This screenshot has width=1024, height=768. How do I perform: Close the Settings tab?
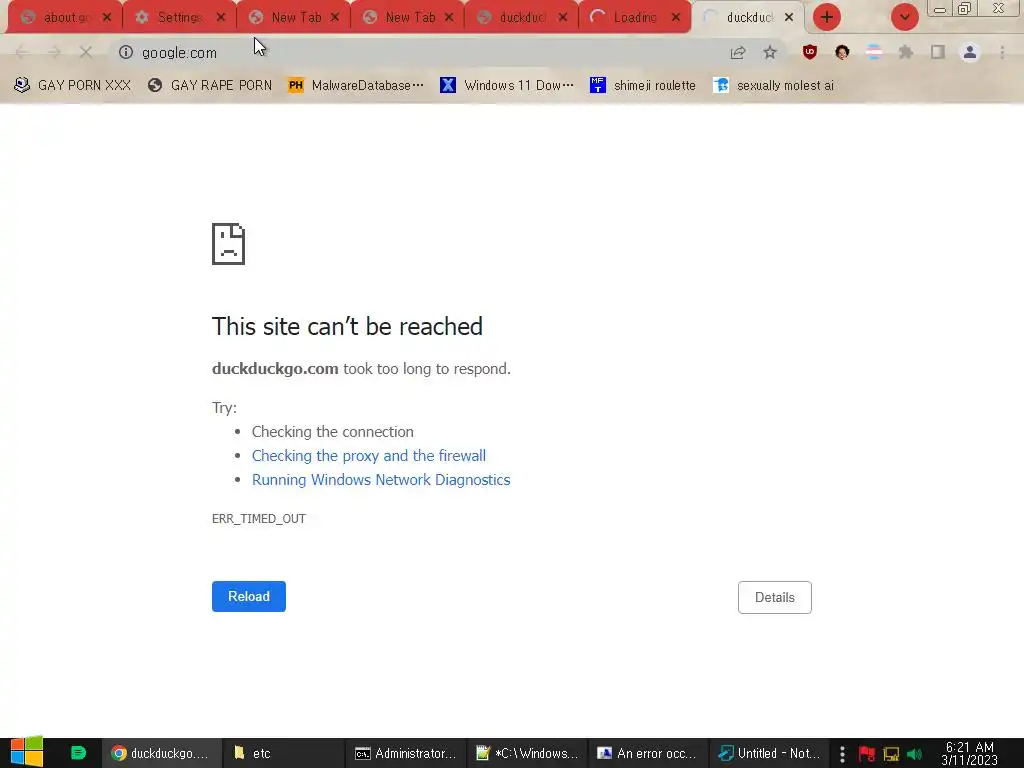click(x=221, y=18)
